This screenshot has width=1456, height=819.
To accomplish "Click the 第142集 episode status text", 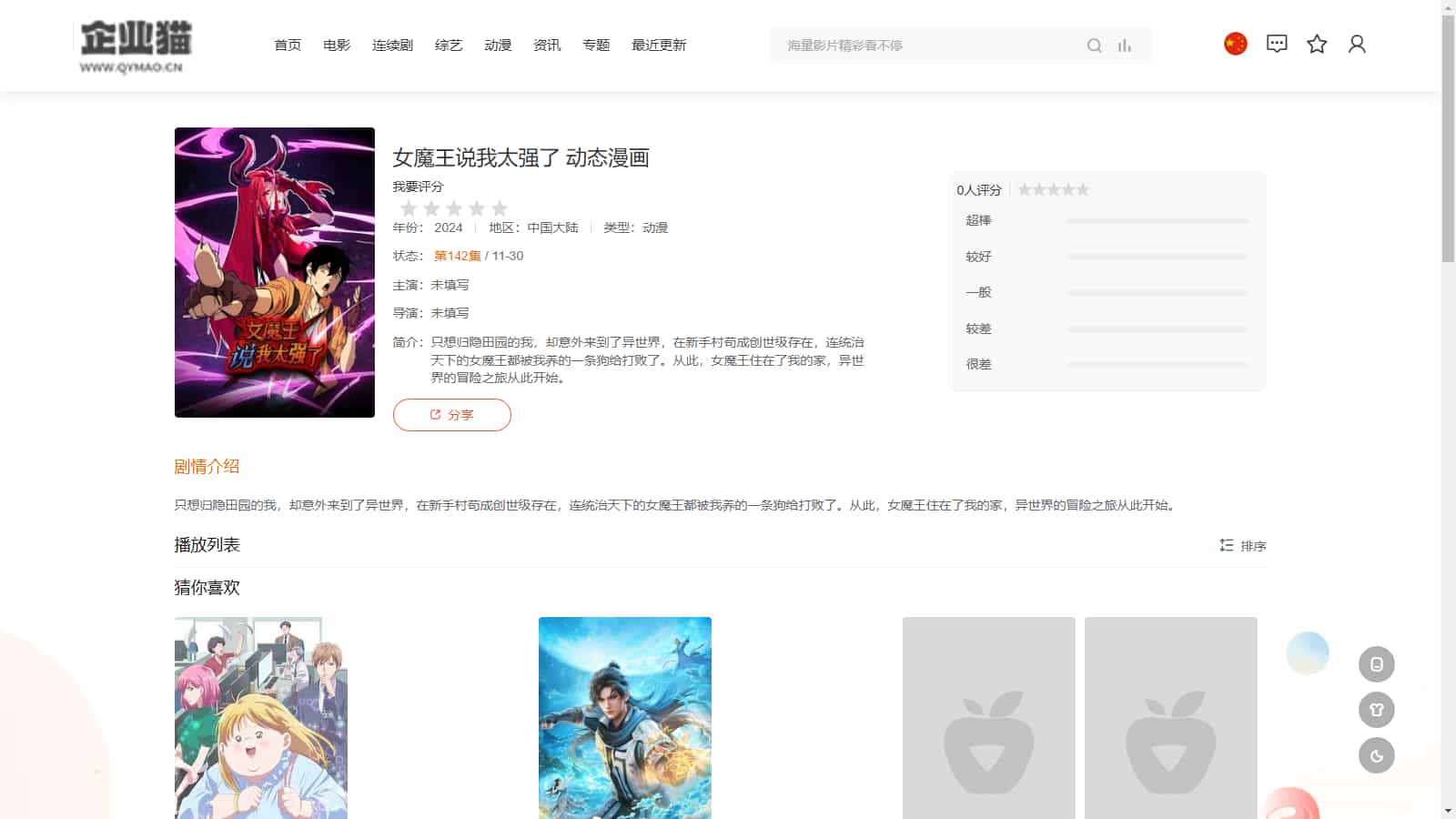I will tap(457, 256).
